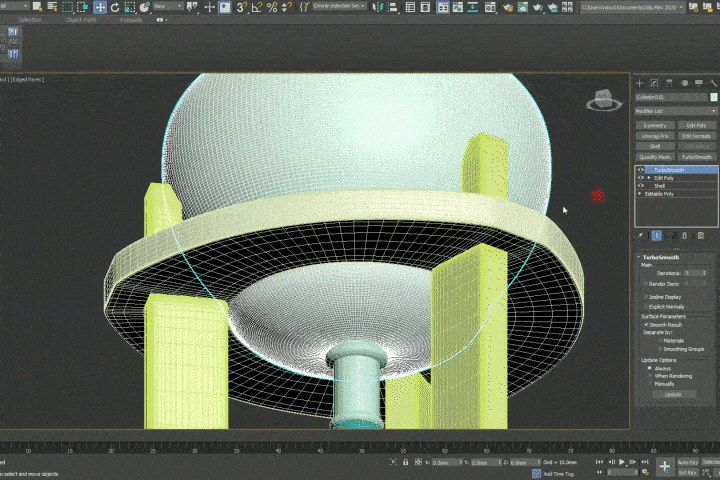Image resolution: width=720 pixels, height=480 pixels.
Task: Expand the Edit Poly stack entry
Action: pyautogui.click(x=648, y=178)
